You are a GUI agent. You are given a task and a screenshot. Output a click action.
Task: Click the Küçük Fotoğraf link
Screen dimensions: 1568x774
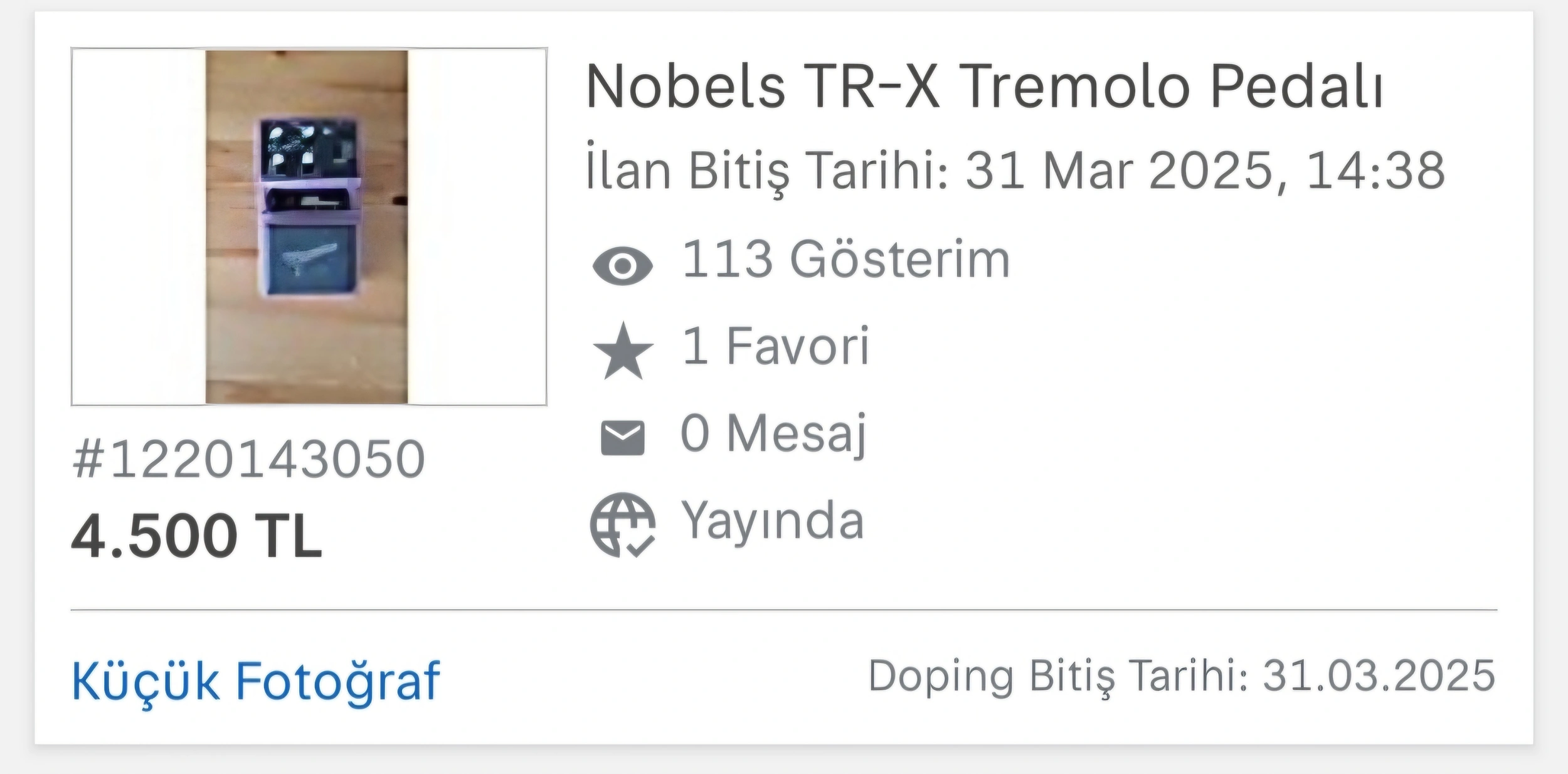[256, 682]
